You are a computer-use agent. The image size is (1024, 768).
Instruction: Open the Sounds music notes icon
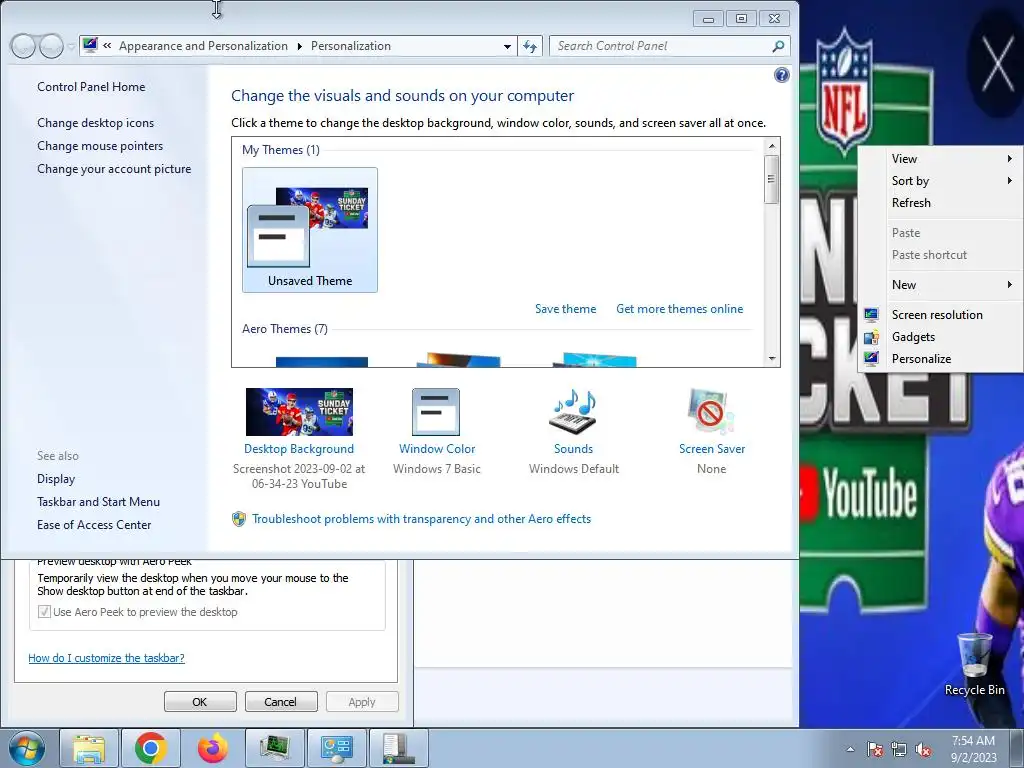coord(573,412)
